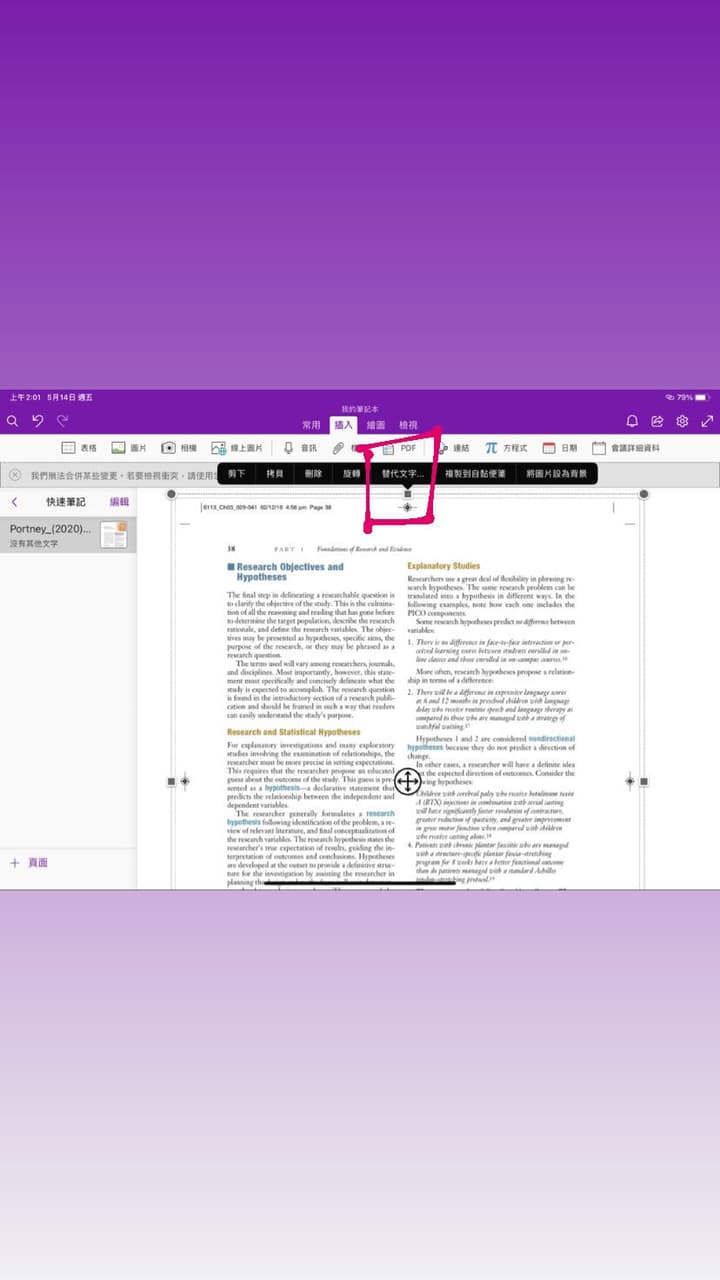The width and height of the screenshot is (720, 1280).
Task: Dismiss the merge conflict warning banner
Action: tap(15, 475)
